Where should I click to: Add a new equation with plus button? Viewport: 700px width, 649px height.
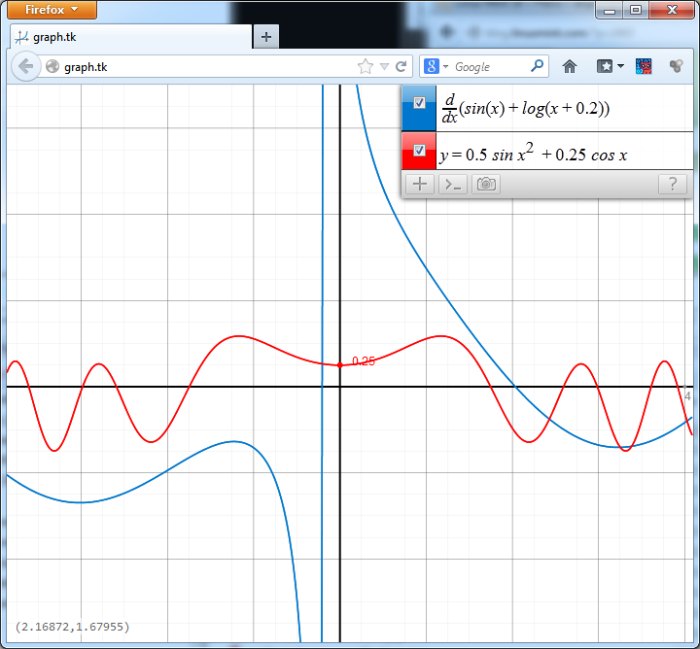click(420, 184)
